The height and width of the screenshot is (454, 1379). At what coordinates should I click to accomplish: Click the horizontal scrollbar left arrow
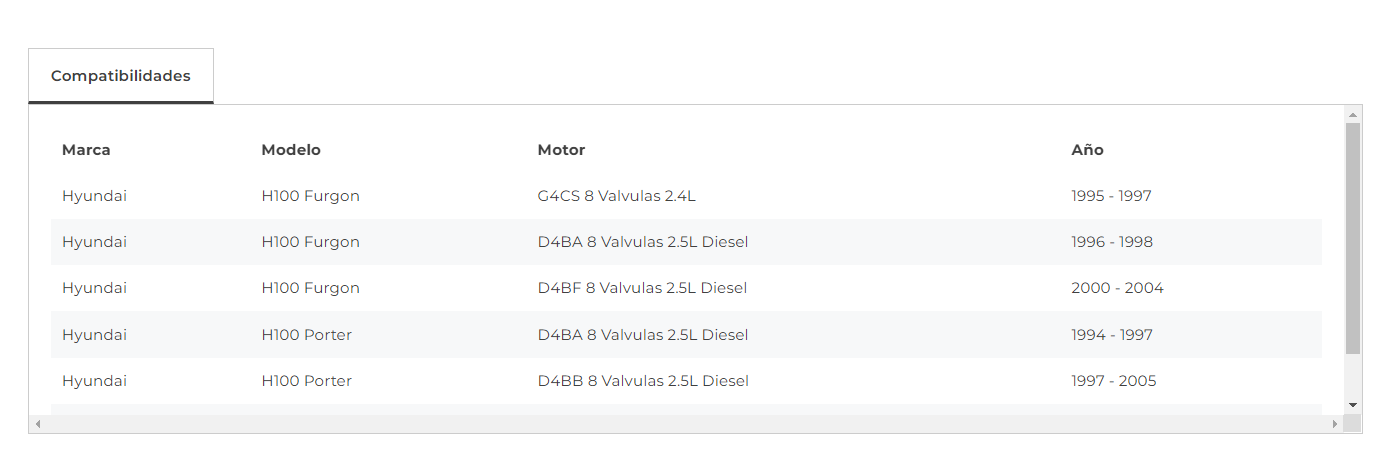[38, 424]
